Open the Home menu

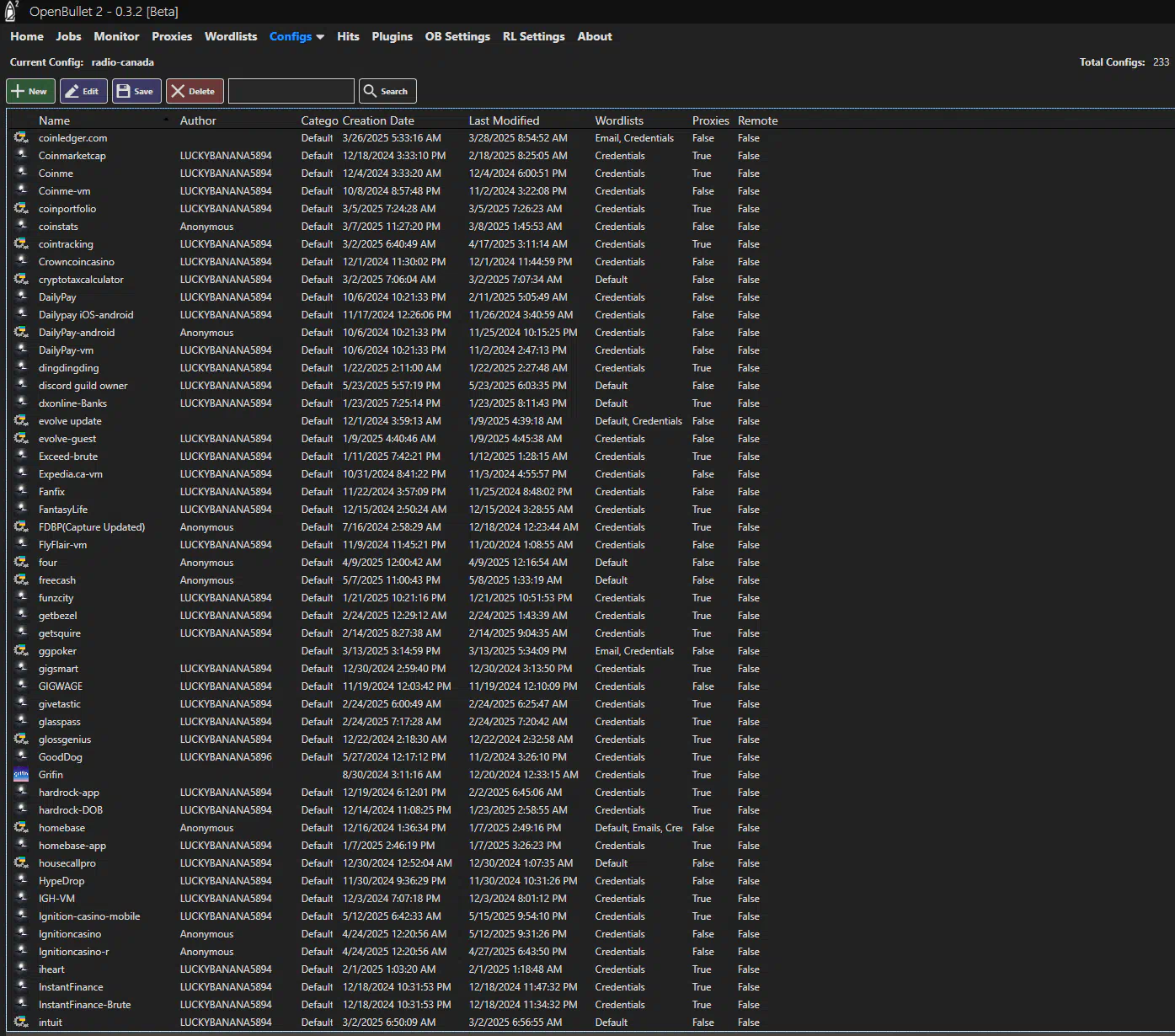[x=27, y=36]
